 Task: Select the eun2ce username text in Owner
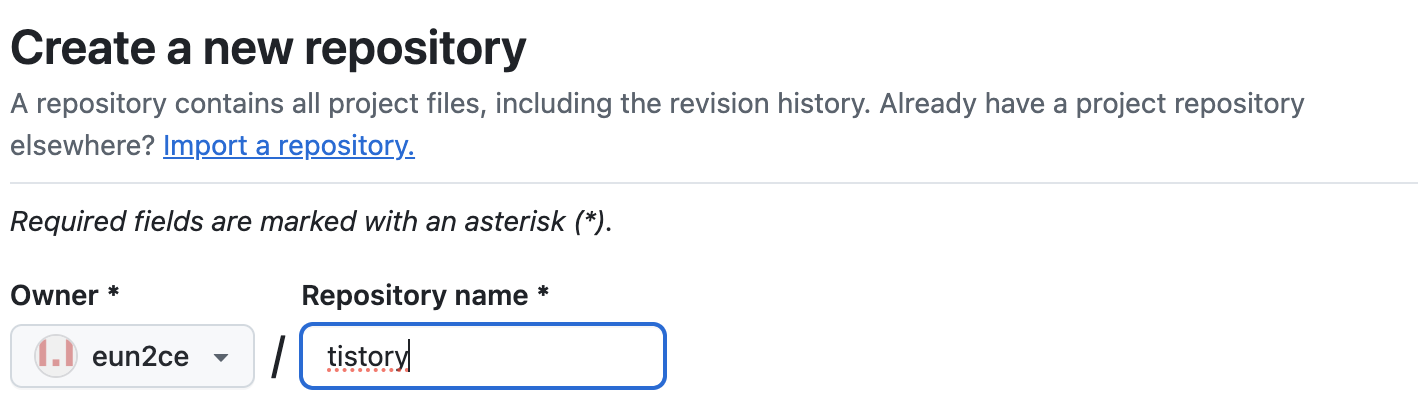pos(140,356)
